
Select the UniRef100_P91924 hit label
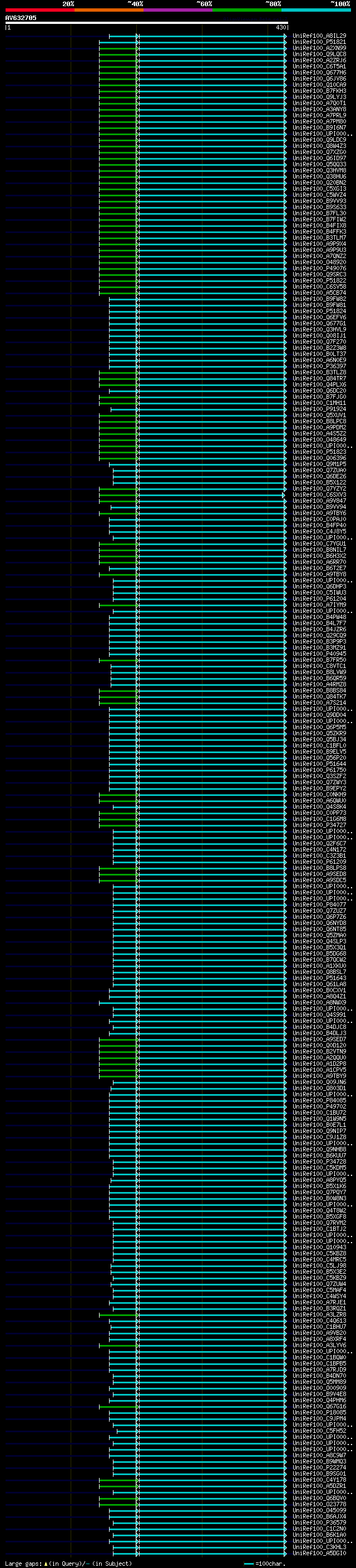point(319,409)
